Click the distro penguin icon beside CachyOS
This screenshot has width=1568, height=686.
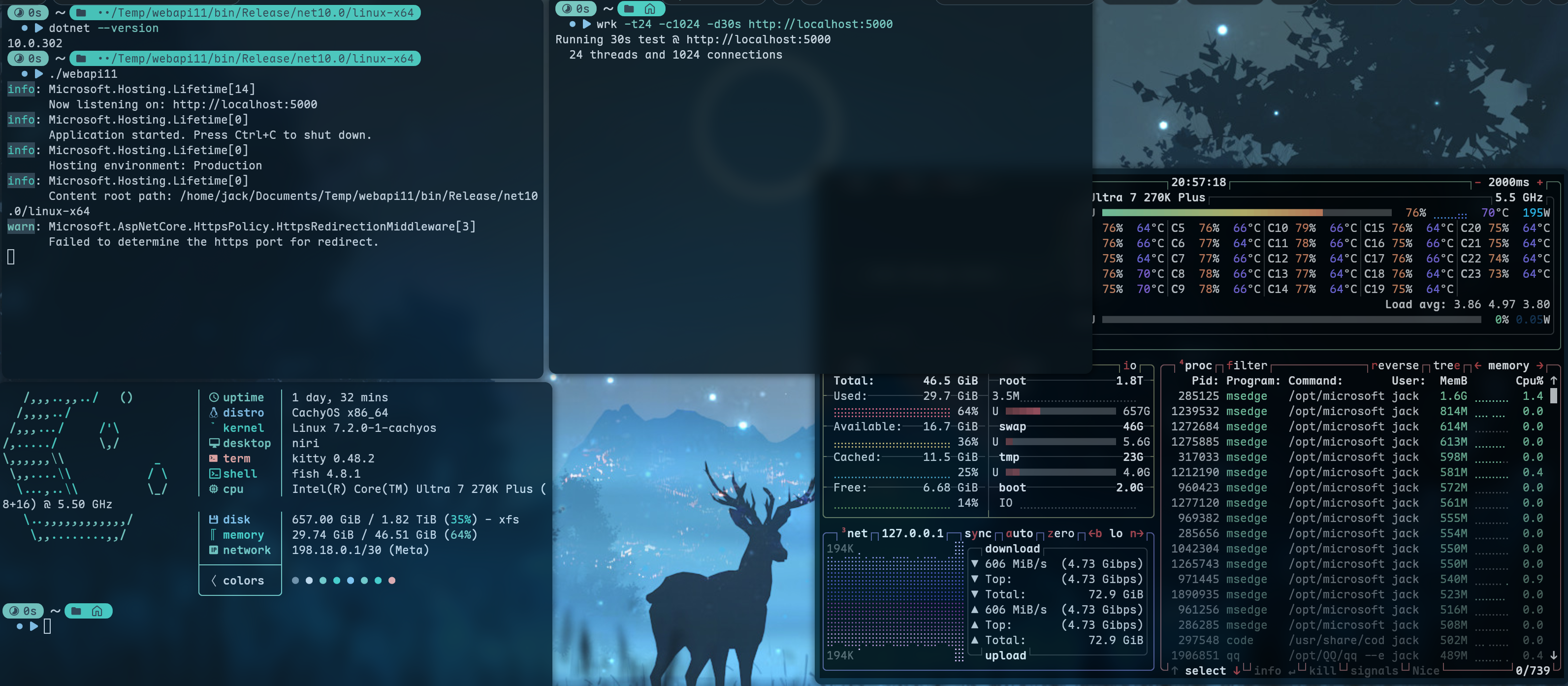click(x=214, y=413)
